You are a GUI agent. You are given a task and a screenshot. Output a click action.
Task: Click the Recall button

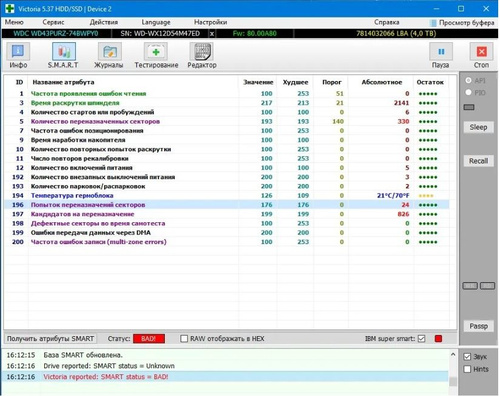(478, 161)
